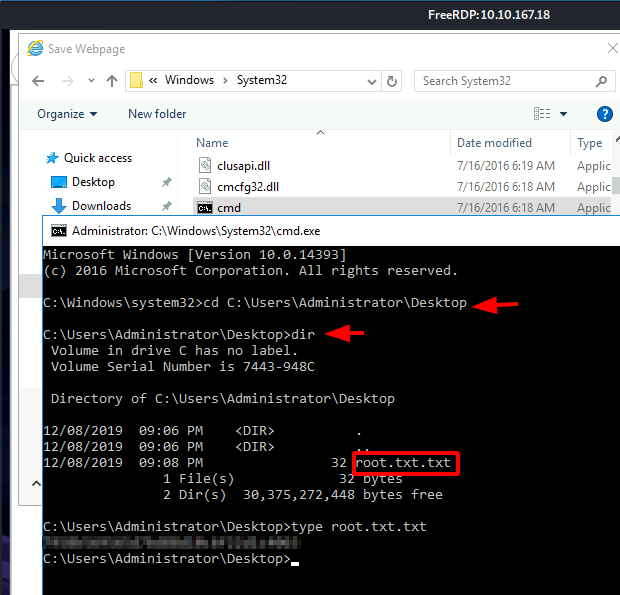Click the cmcfg32.dll file icon
620x595 pixels.
(205, 186)
